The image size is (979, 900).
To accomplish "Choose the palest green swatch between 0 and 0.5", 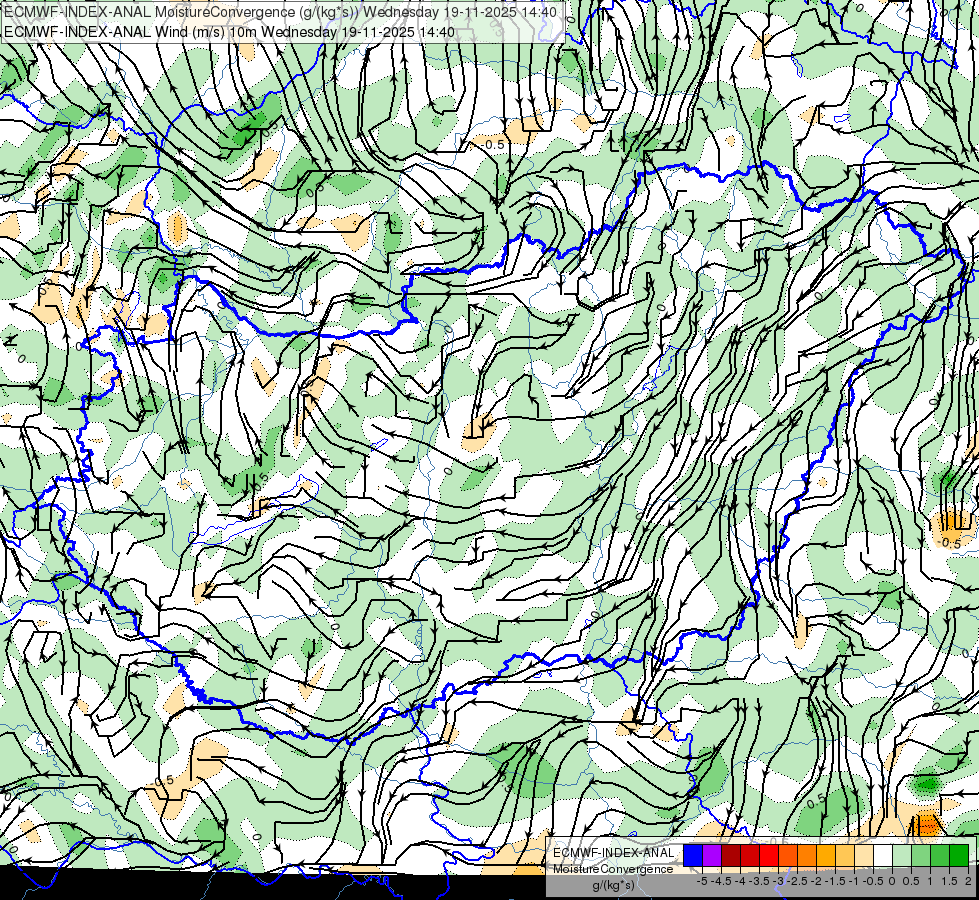I will coord(902,855).
